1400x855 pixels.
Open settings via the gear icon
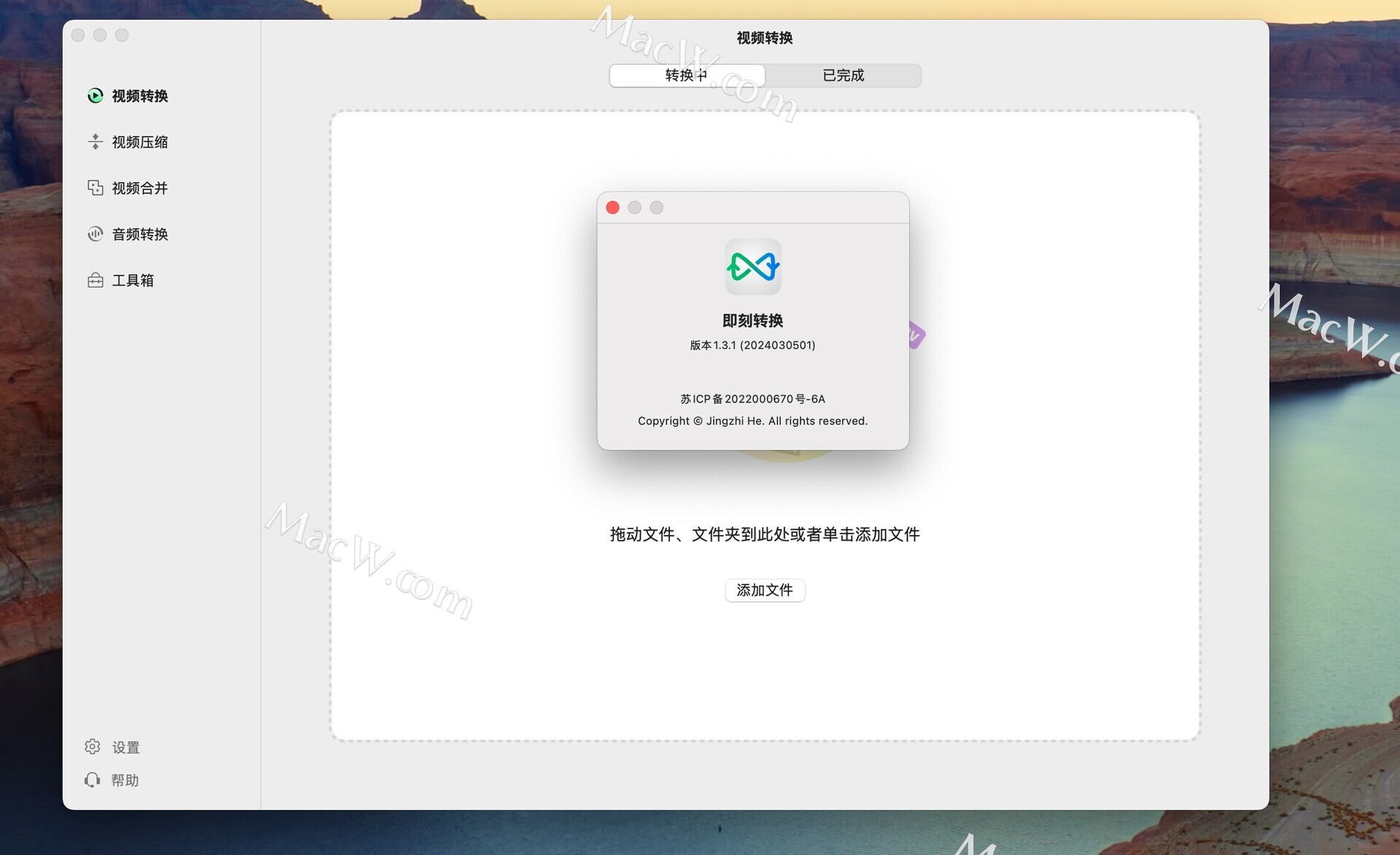tap(93, 746)
